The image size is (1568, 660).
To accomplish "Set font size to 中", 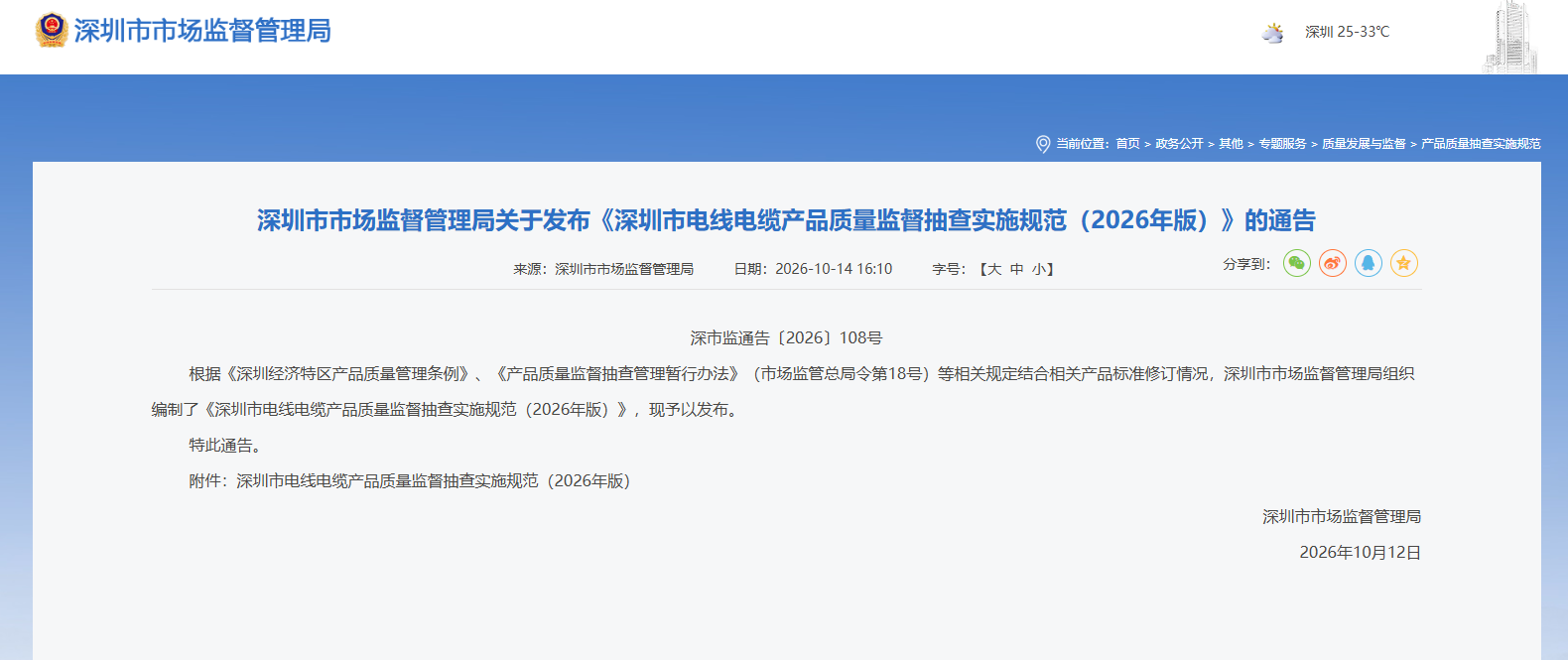I will (x=1017, y=269).
